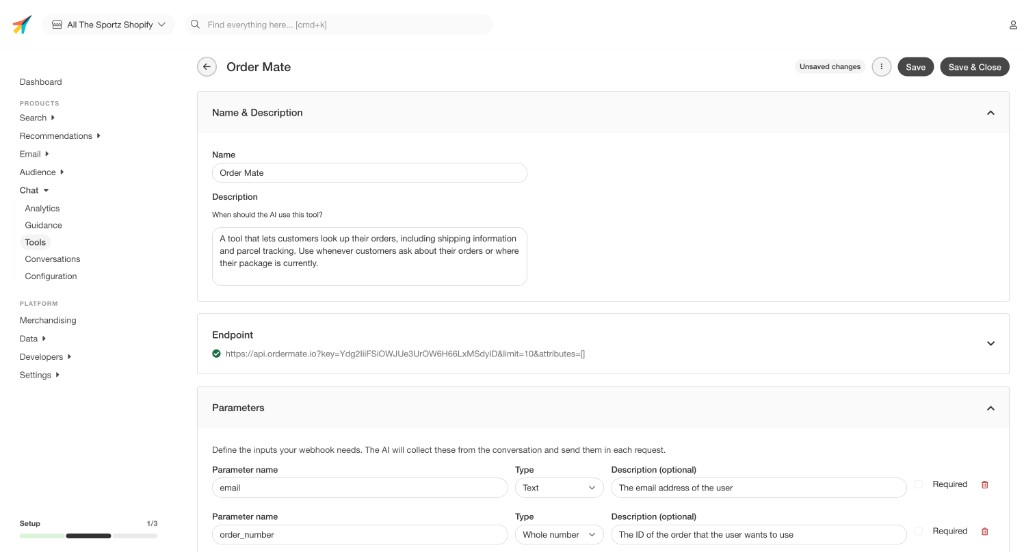Open Conversations in the Chat menu

(x=52, y=259)
